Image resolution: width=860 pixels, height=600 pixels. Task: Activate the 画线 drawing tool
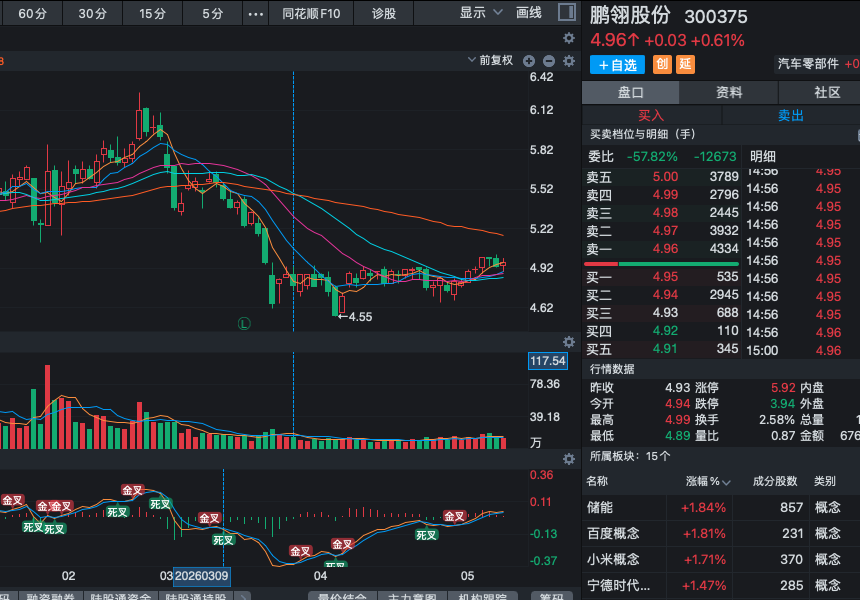click(529, 13)
